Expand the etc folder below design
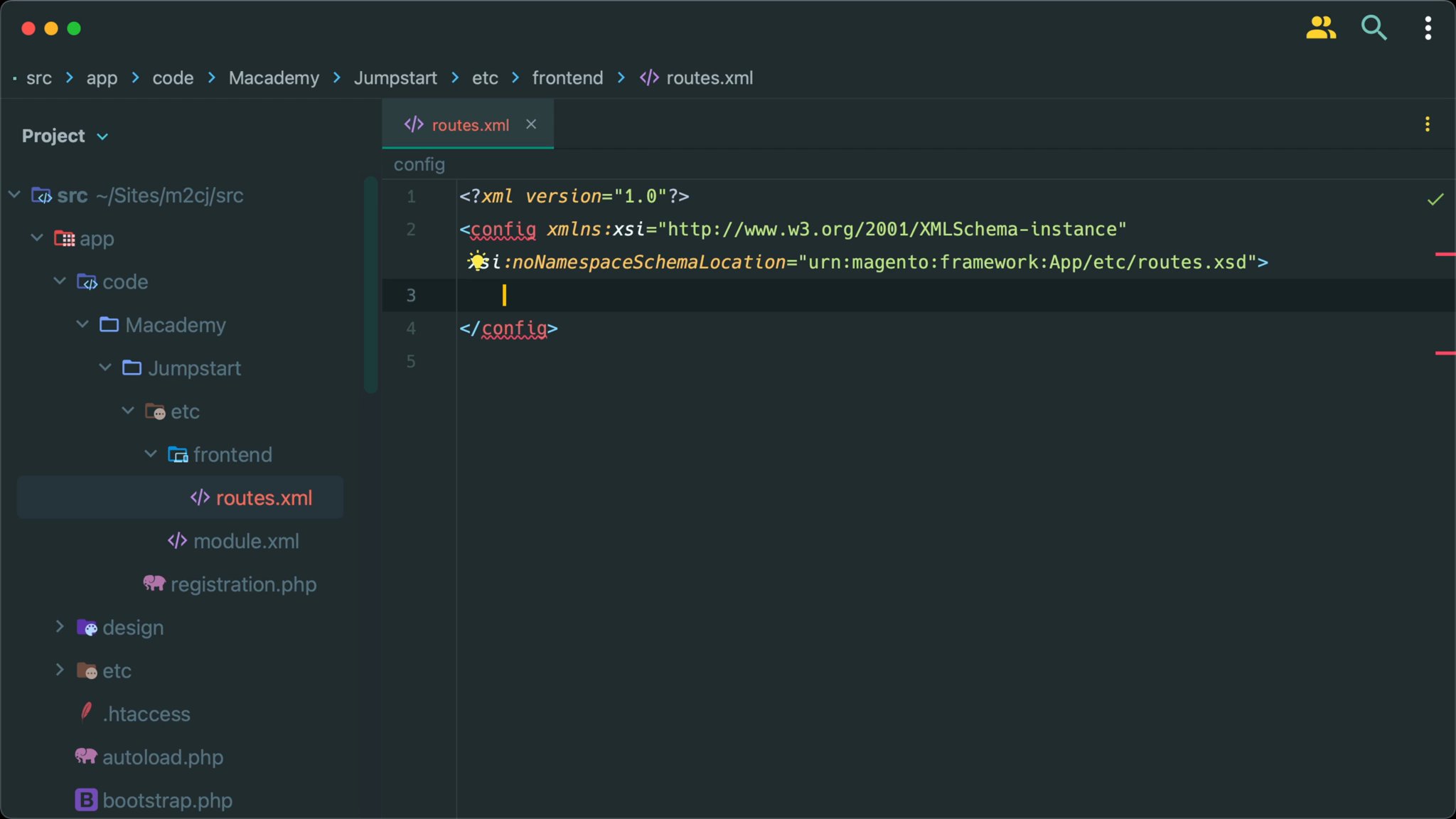This screenshot has width=1456, height=819. point(60,670)
